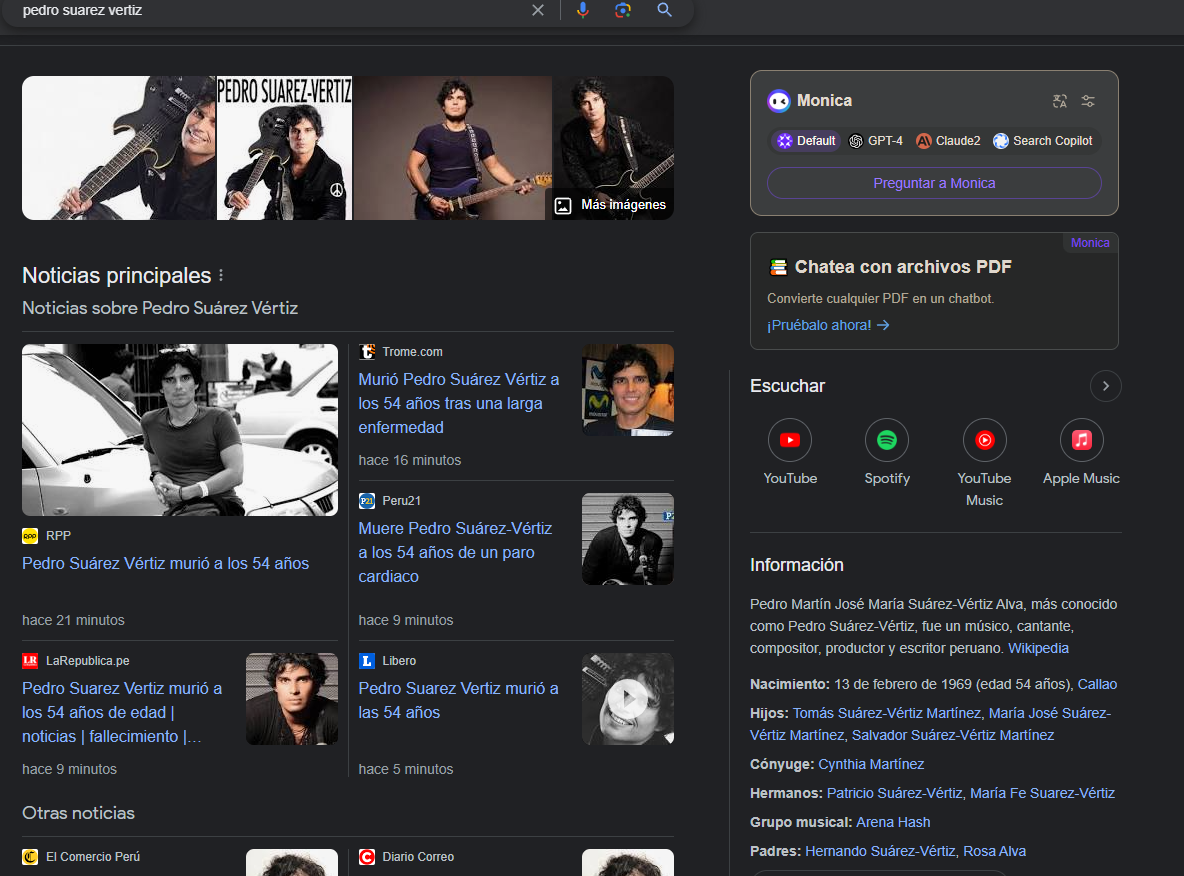The height and width of the screenshot is (876, 1184).
Task: Play the Libero video thumbnail
Action: tap(627, 699)
